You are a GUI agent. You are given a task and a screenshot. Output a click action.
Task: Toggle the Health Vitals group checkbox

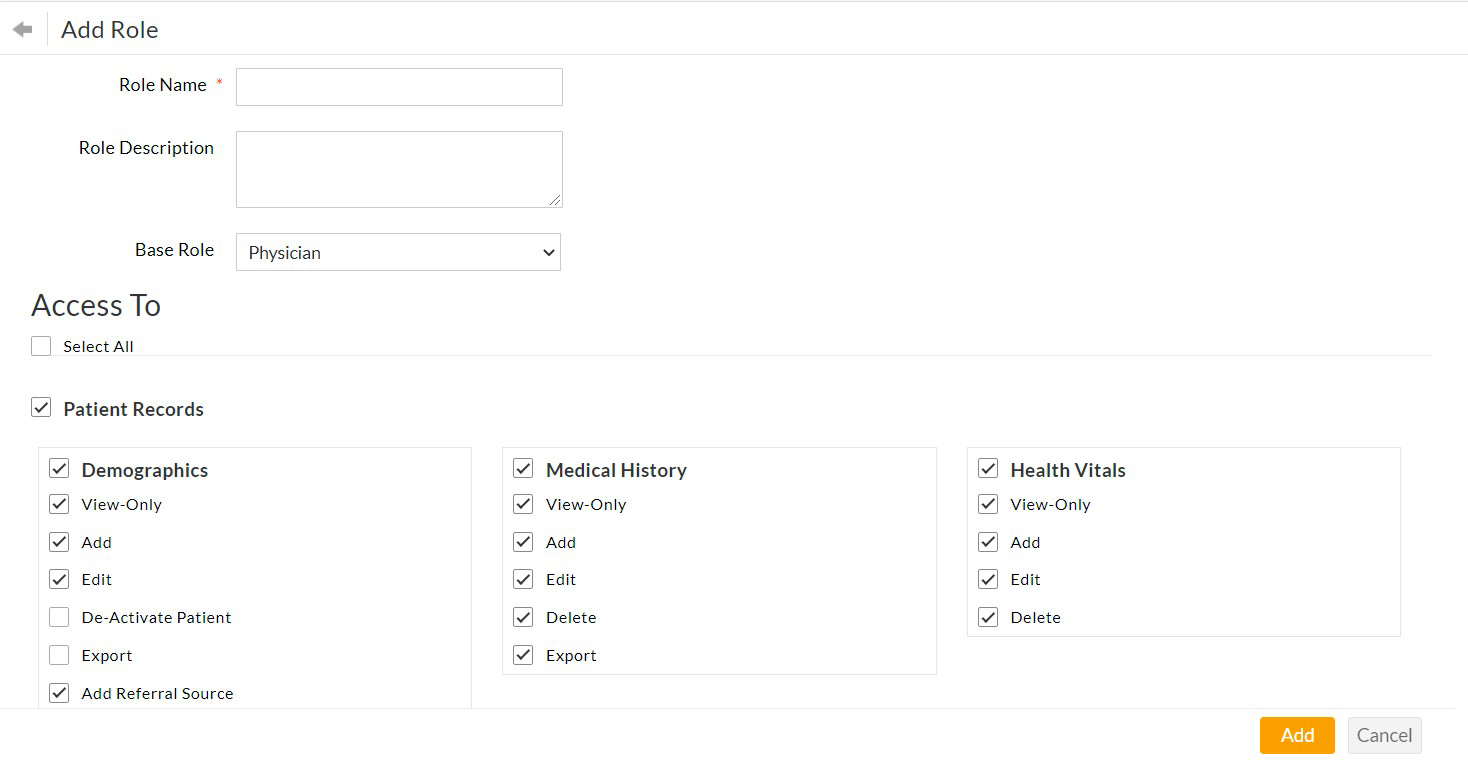pos(988,469)
